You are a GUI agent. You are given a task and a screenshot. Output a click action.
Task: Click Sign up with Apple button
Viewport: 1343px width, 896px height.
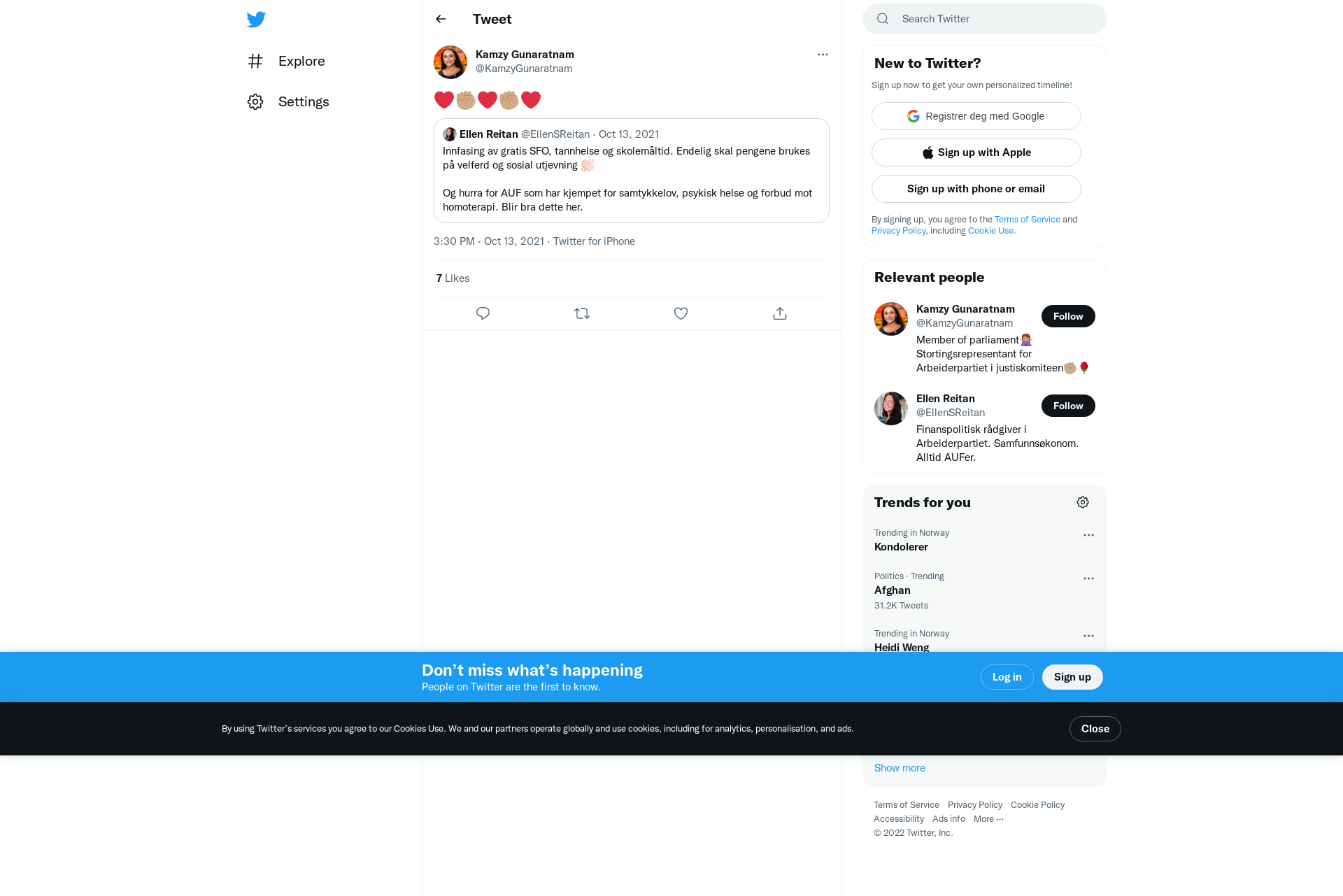976,152
